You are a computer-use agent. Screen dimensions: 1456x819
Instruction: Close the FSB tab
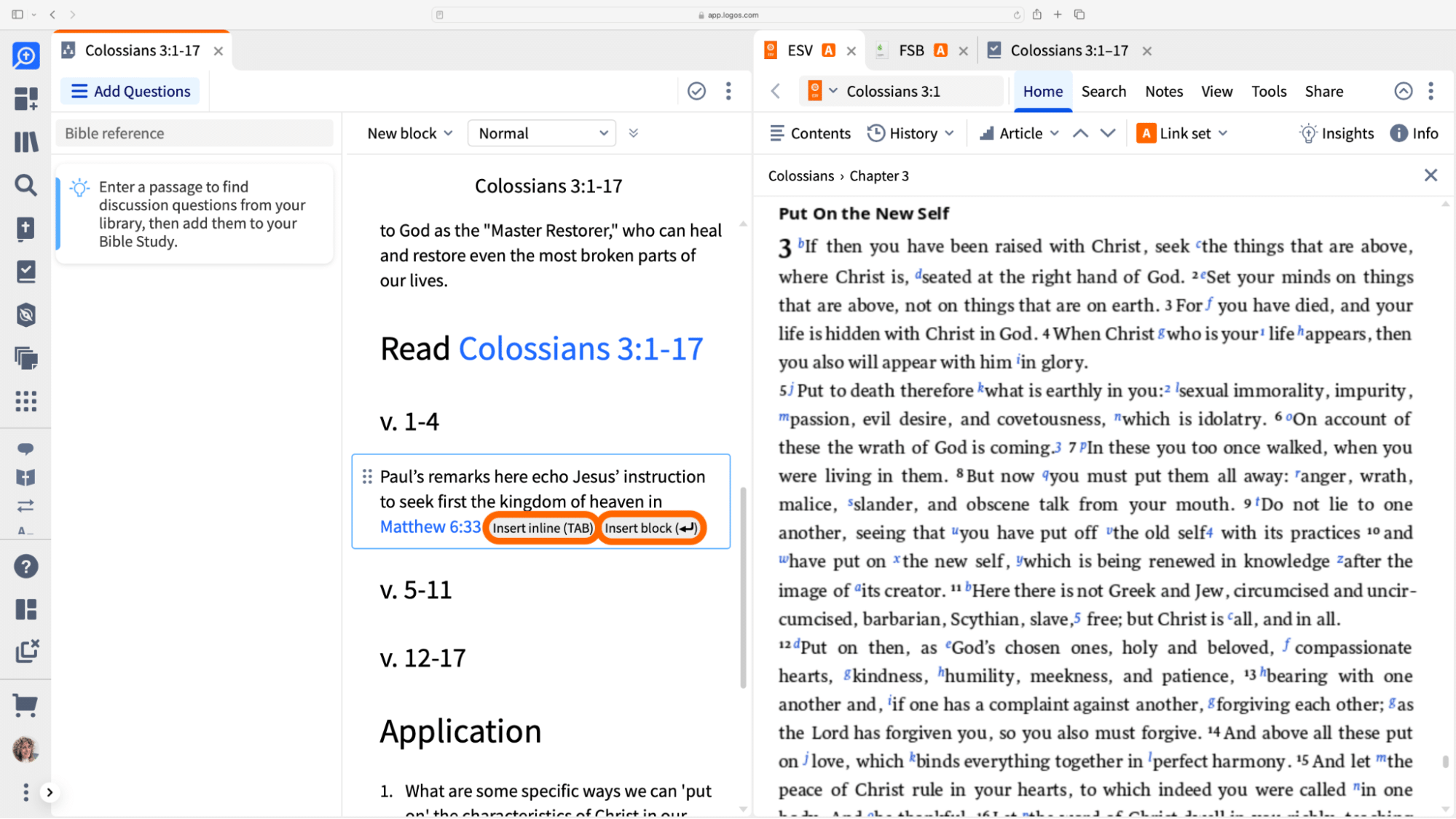963,51
